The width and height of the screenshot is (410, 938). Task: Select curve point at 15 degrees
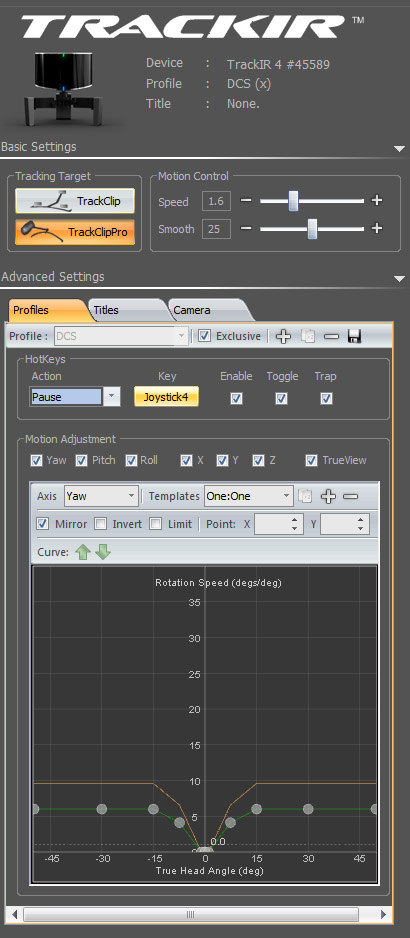pyautogui.click(x=256, y=809)
